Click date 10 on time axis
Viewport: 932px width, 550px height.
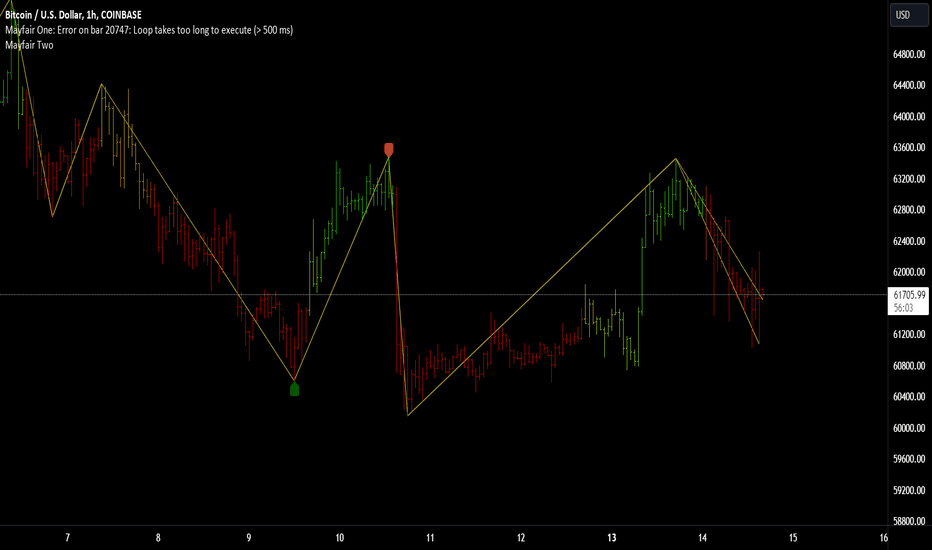tap(339, 538)
